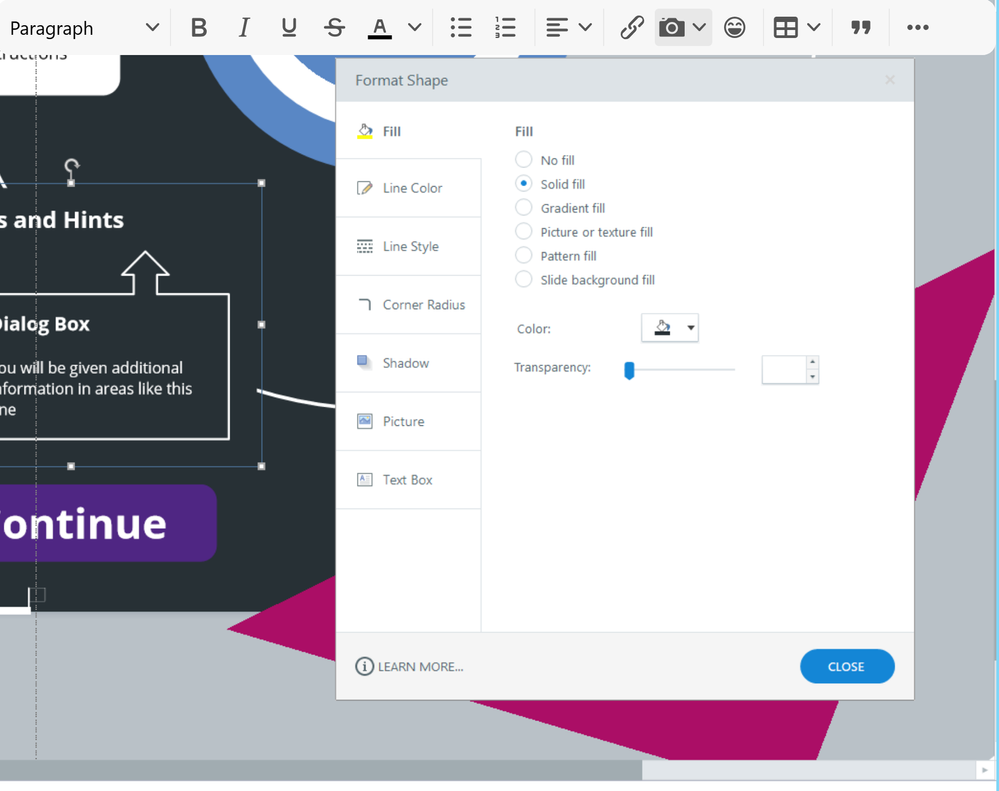Apply strikethrough formatting
999x791 pixels.
(x=335, y=28)
